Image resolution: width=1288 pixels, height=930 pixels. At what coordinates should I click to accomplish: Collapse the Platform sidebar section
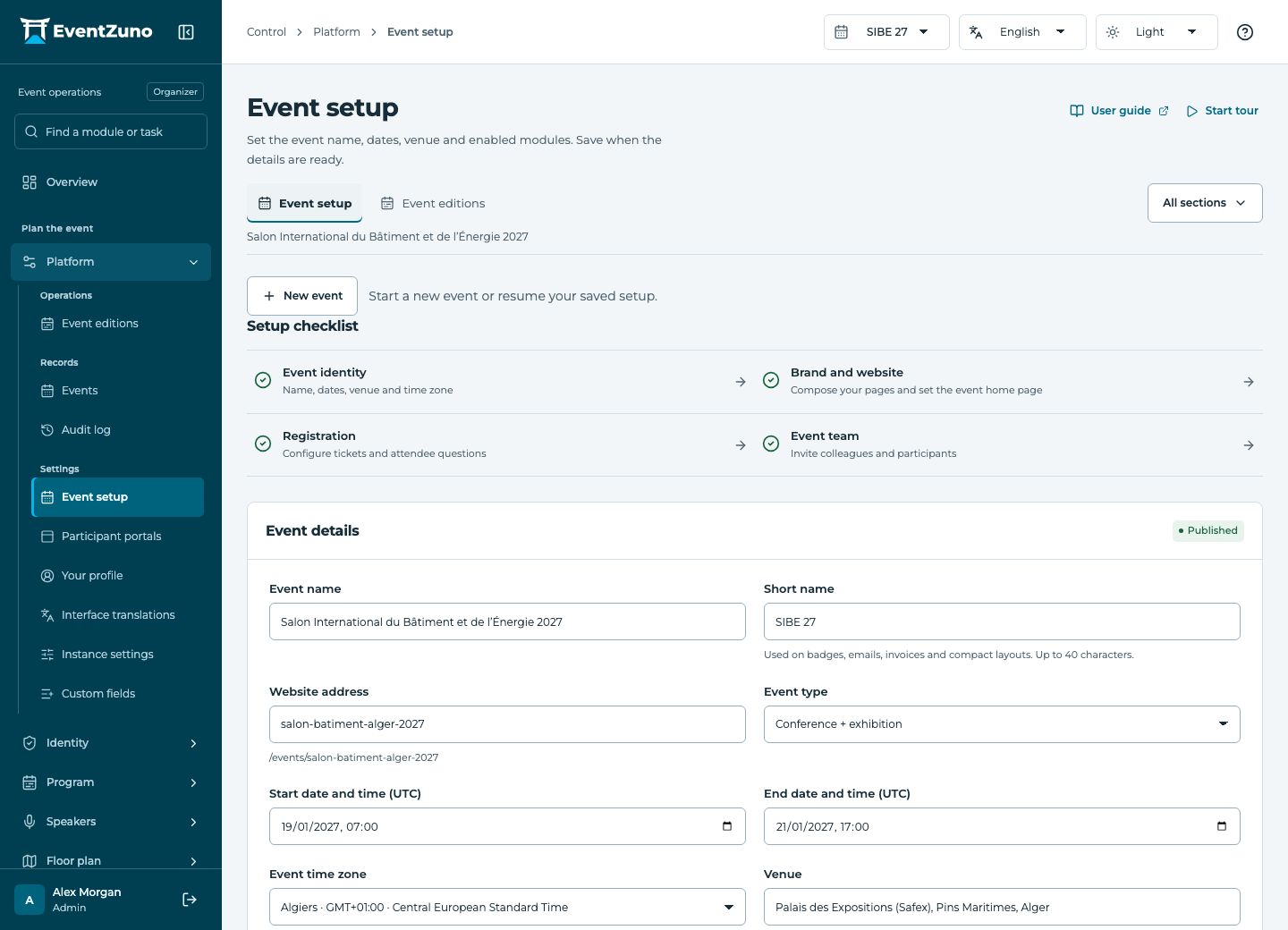pos(111,262)
